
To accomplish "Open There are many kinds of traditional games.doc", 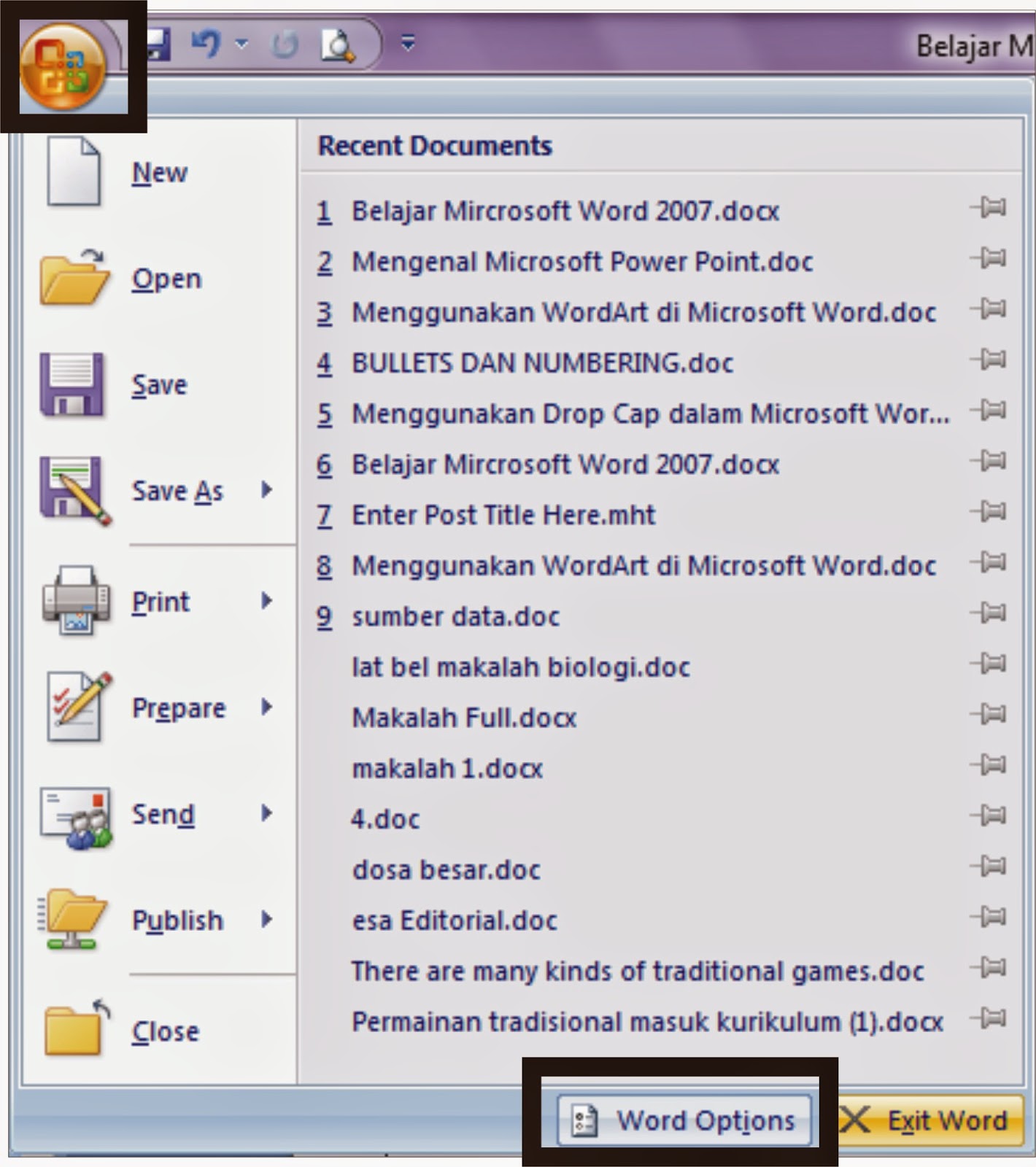I will (x=638, y=972).
